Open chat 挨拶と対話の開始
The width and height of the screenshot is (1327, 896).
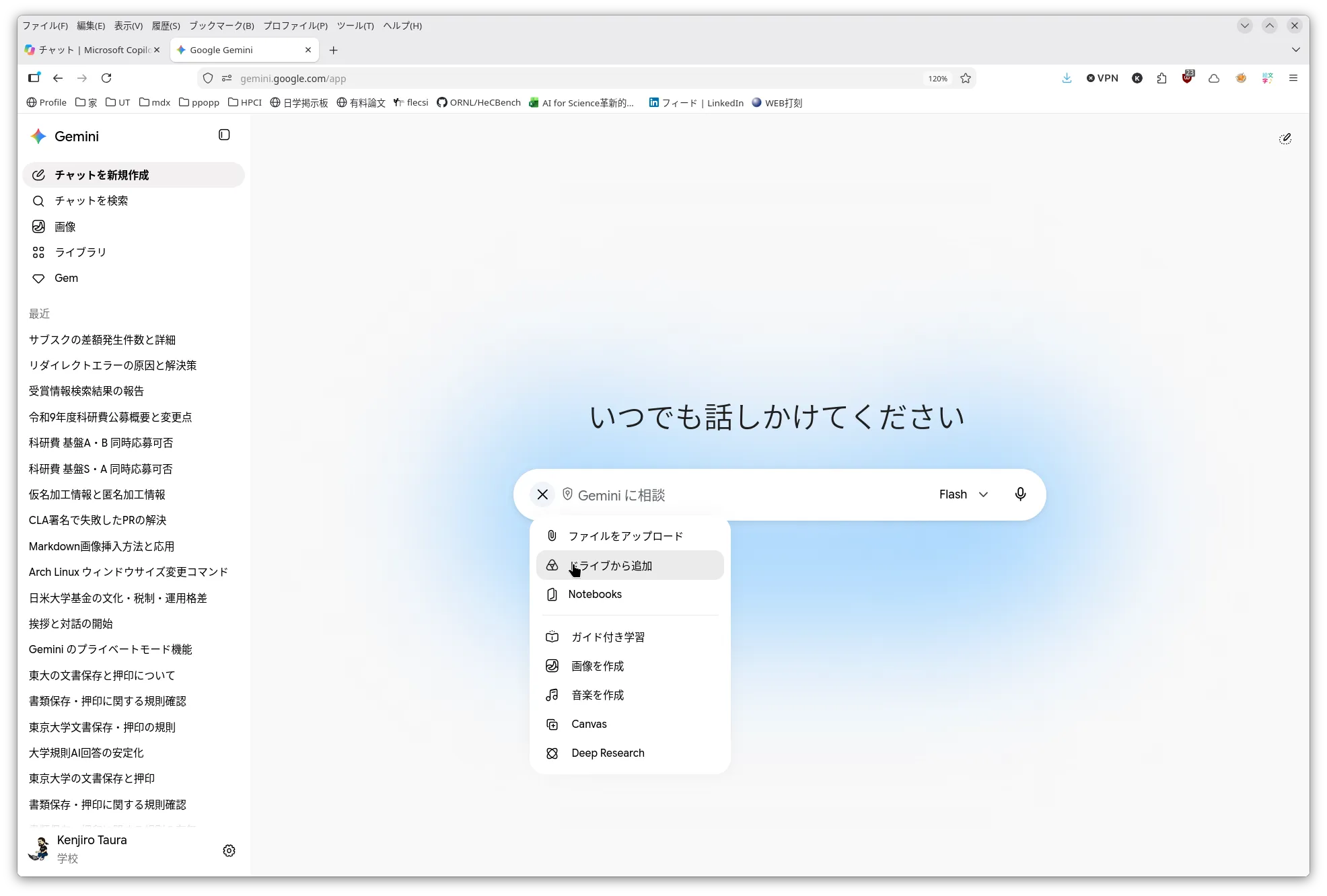pos(71,624)
